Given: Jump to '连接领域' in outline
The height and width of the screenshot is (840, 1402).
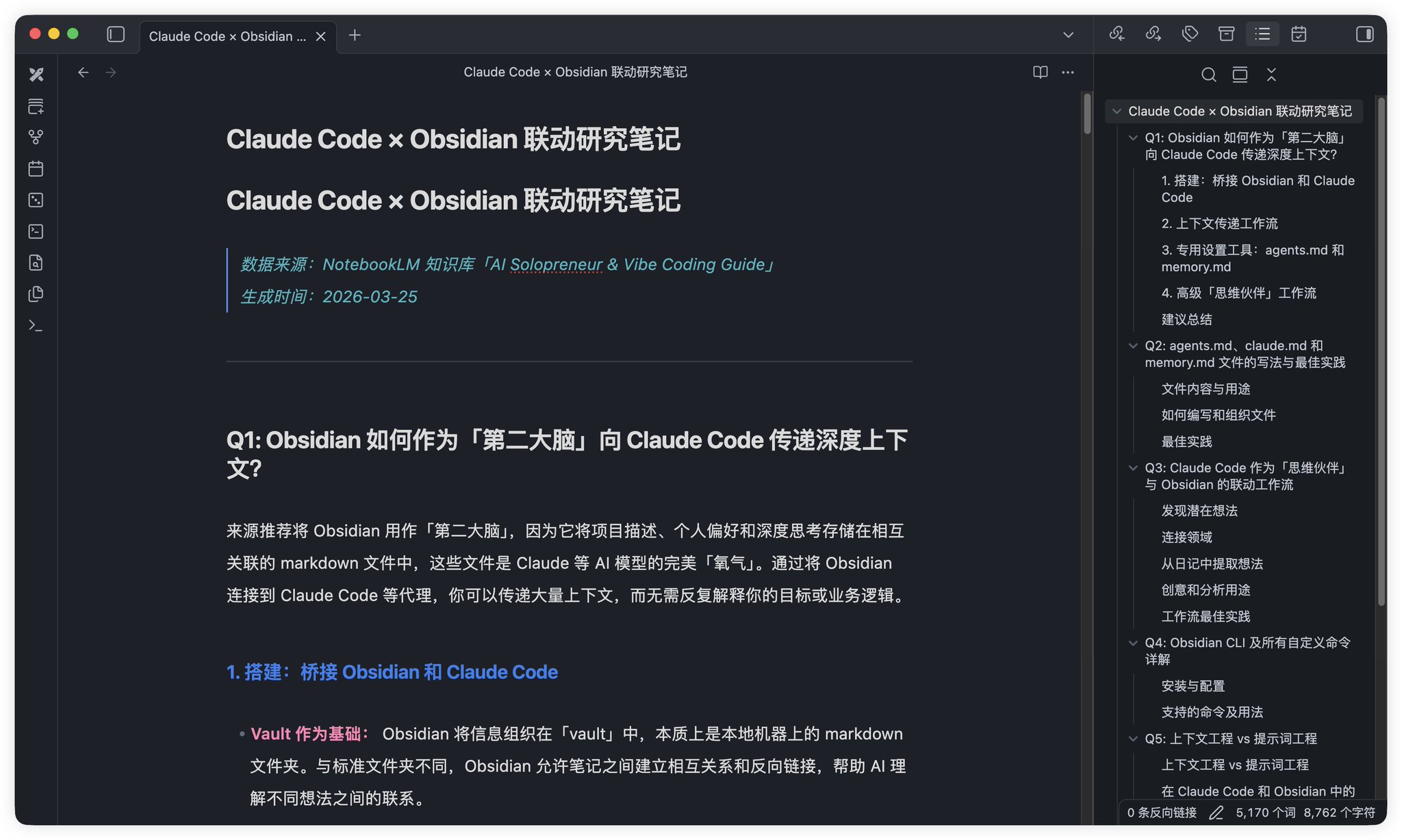Looking at the screenshot, I should click(1186, 537).
